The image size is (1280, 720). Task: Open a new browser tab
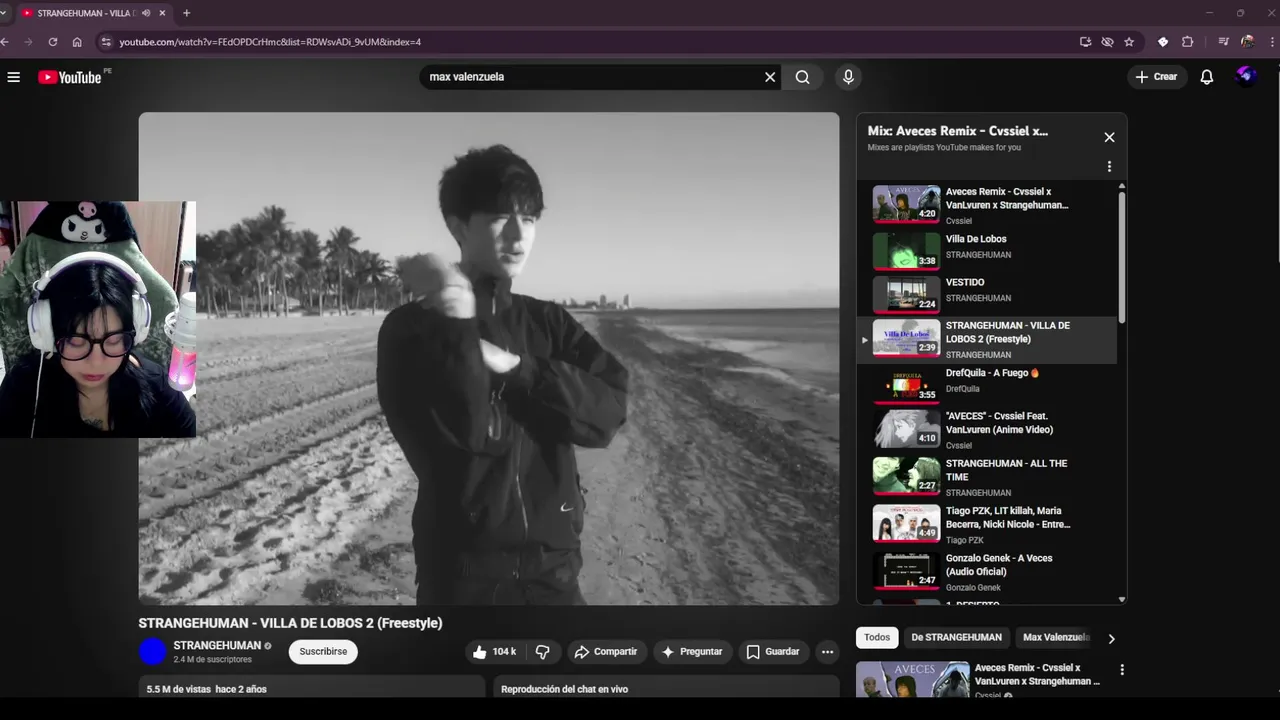coord(186,13)
